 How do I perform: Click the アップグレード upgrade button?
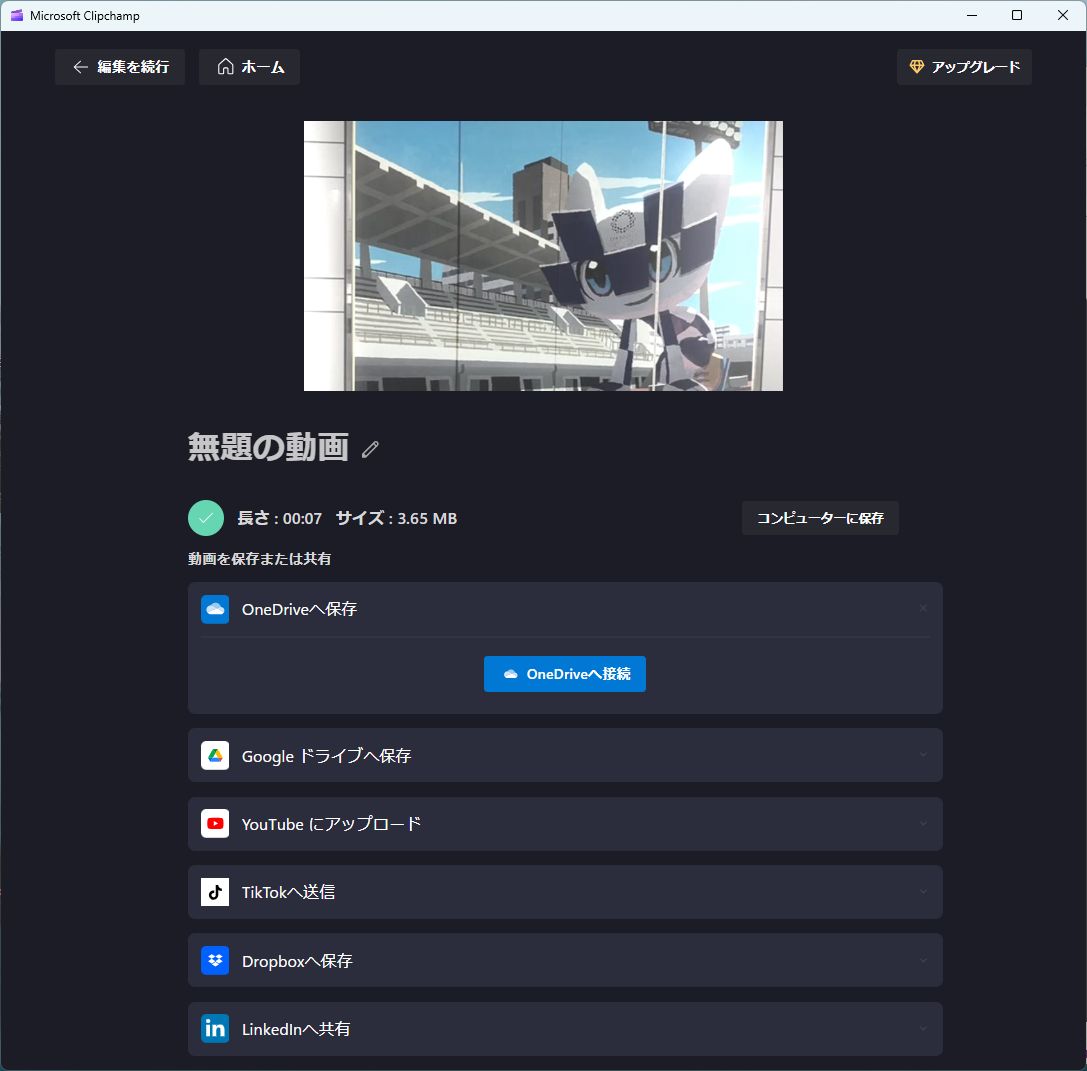[x=964, y=67]
